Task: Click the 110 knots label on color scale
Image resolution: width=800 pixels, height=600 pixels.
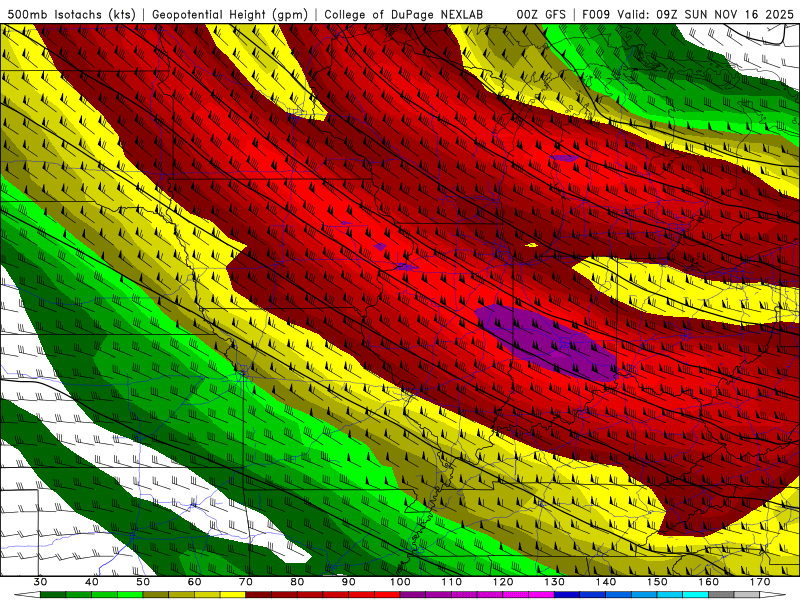Action: point(452,582)
